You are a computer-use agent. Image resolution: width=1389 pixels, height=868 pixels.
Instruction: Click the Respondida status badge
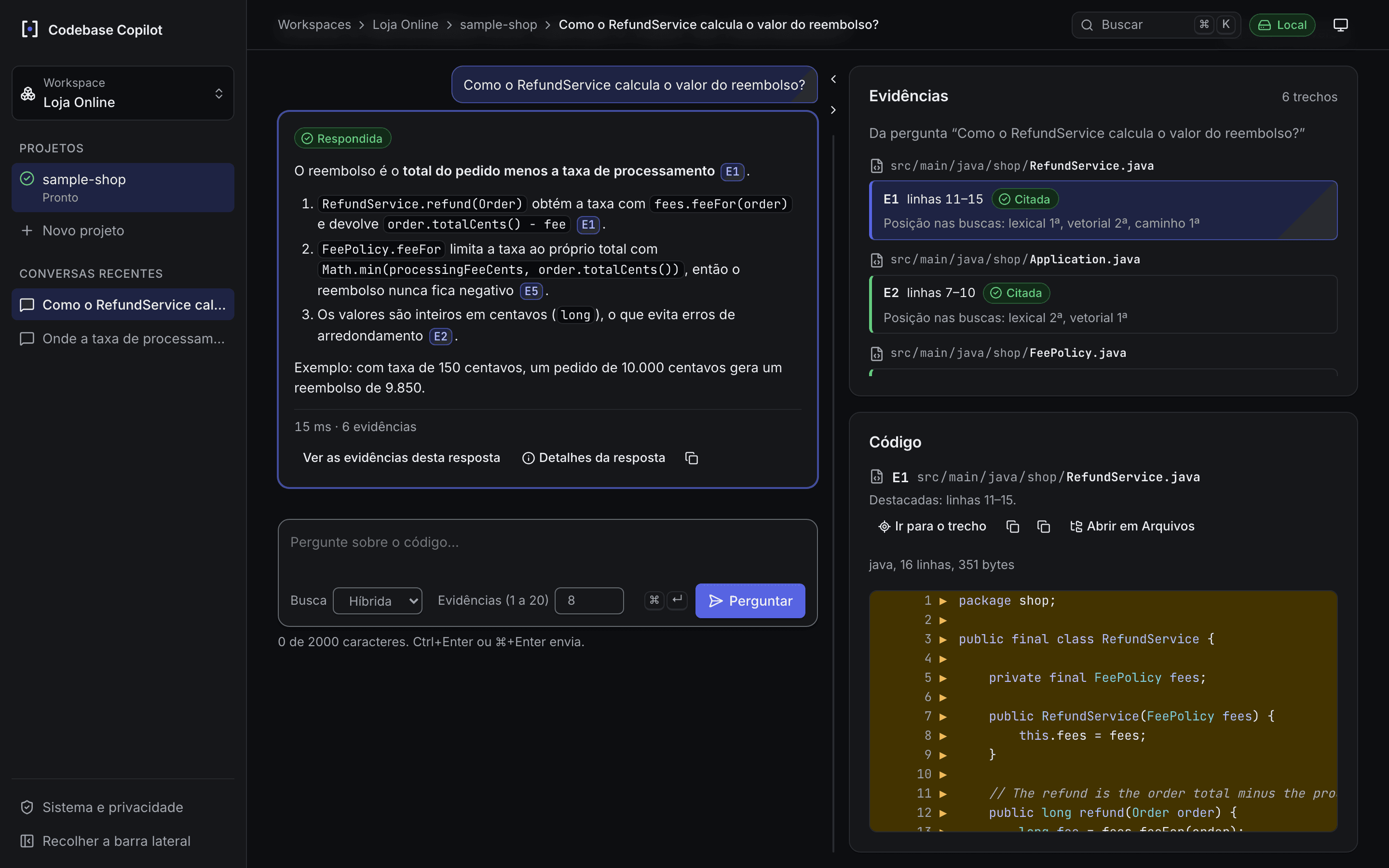(x=342, y=138)
